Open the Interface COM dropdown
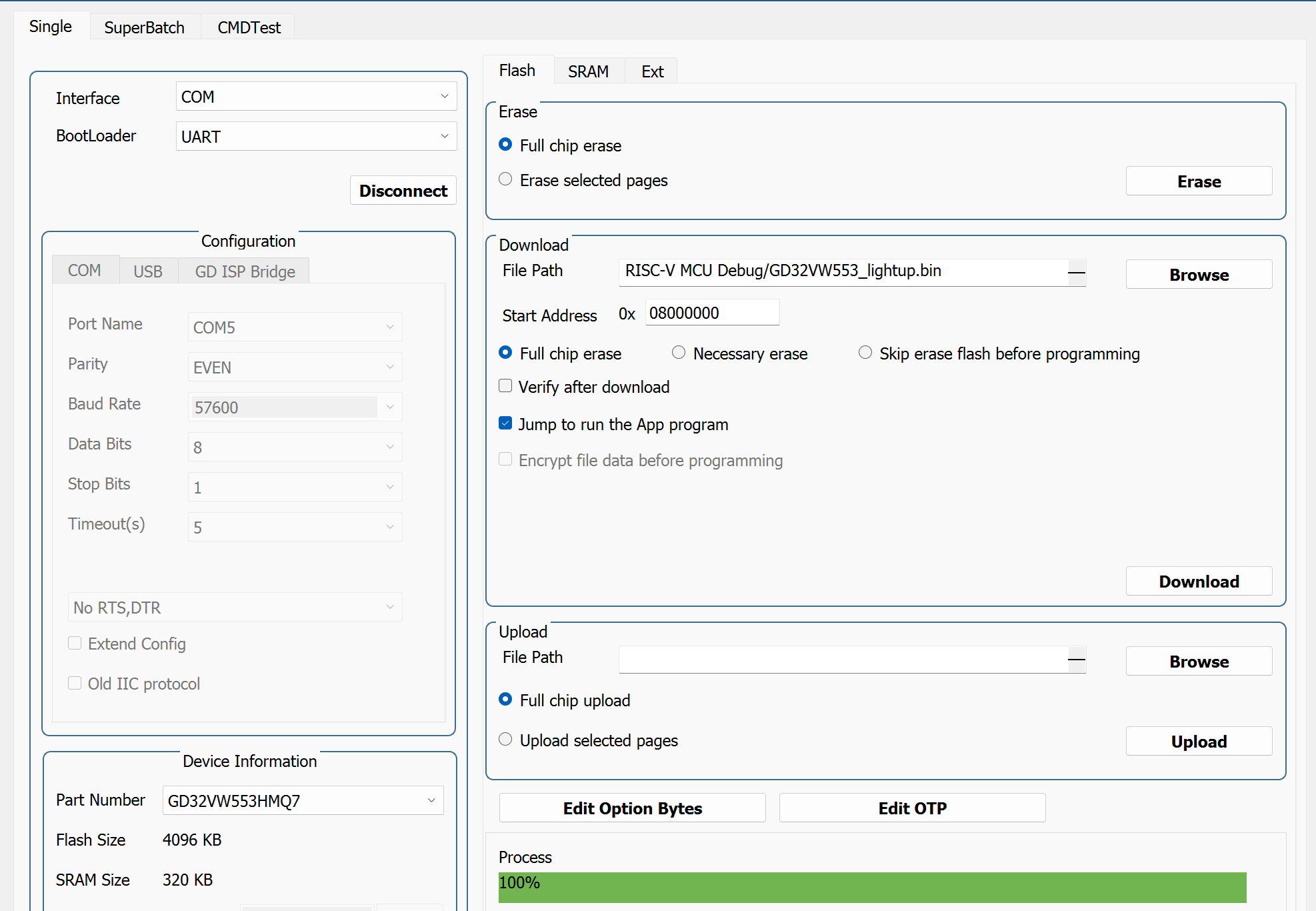This screenshot has width=1316, height=911. point(316,97)
